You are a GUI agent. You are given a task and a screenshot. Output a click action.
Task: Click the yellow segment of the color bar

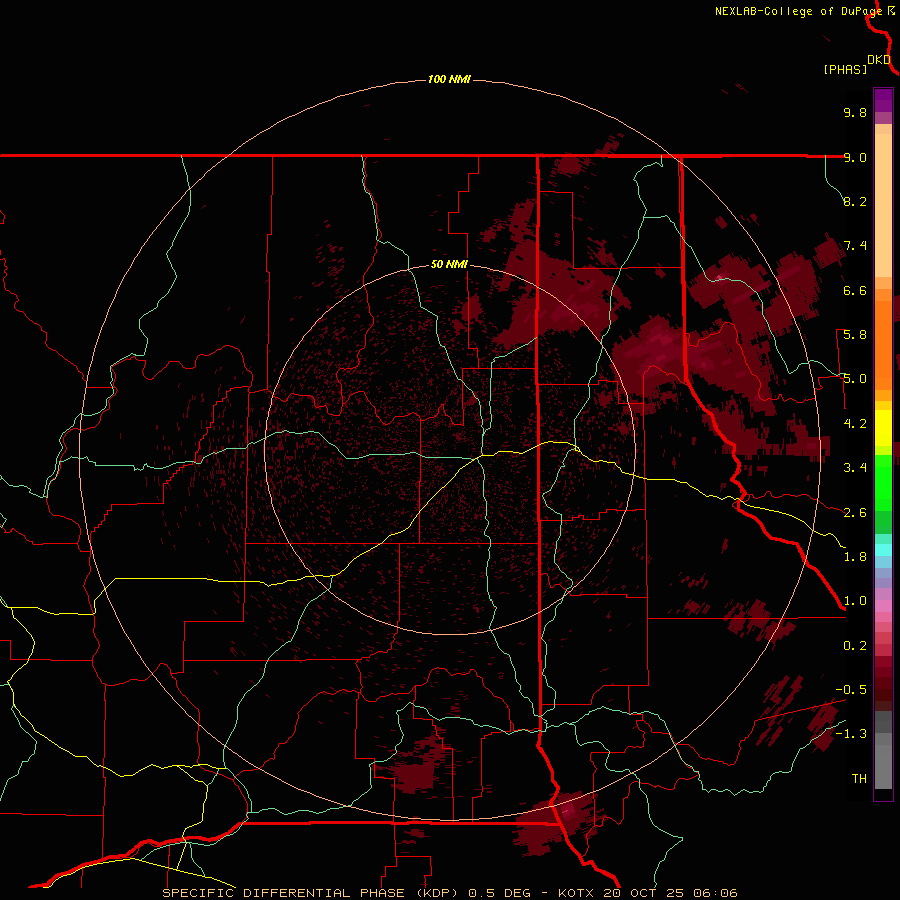[x=883, y=428]
